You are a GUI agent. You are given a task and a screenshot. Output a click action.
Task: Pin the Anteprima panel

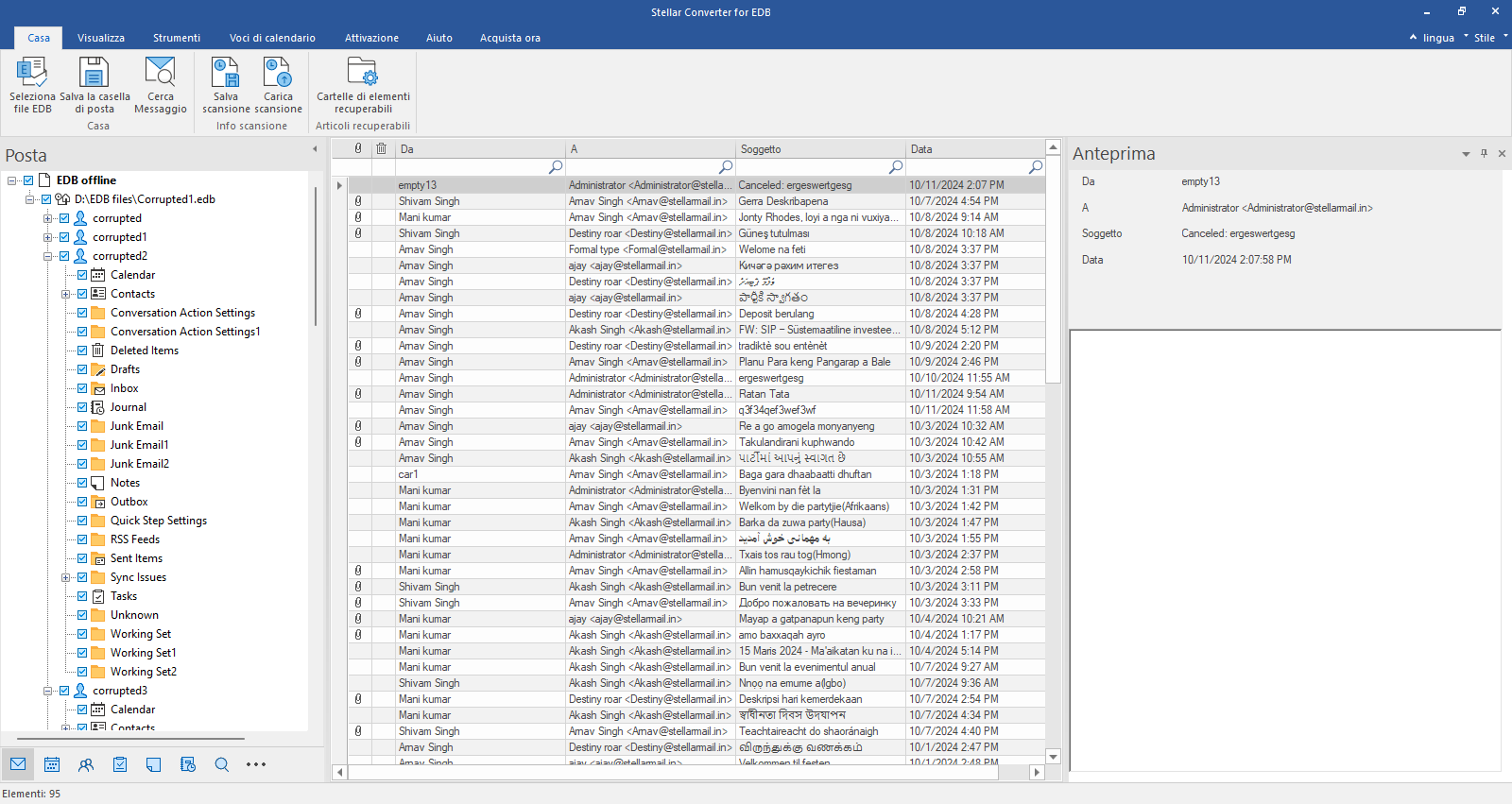pyautogui.click(x=1484, y=153)
